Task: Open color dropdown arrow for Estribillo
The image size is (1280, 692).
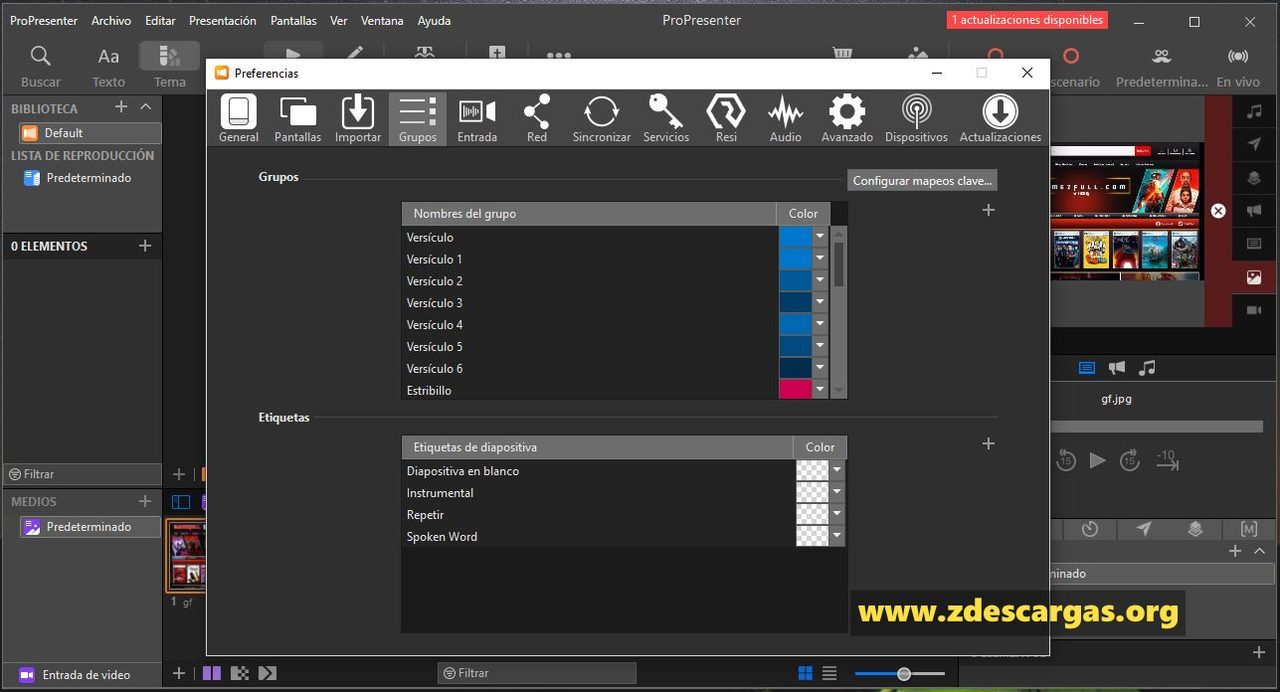Action: click(x=820, y=390)
